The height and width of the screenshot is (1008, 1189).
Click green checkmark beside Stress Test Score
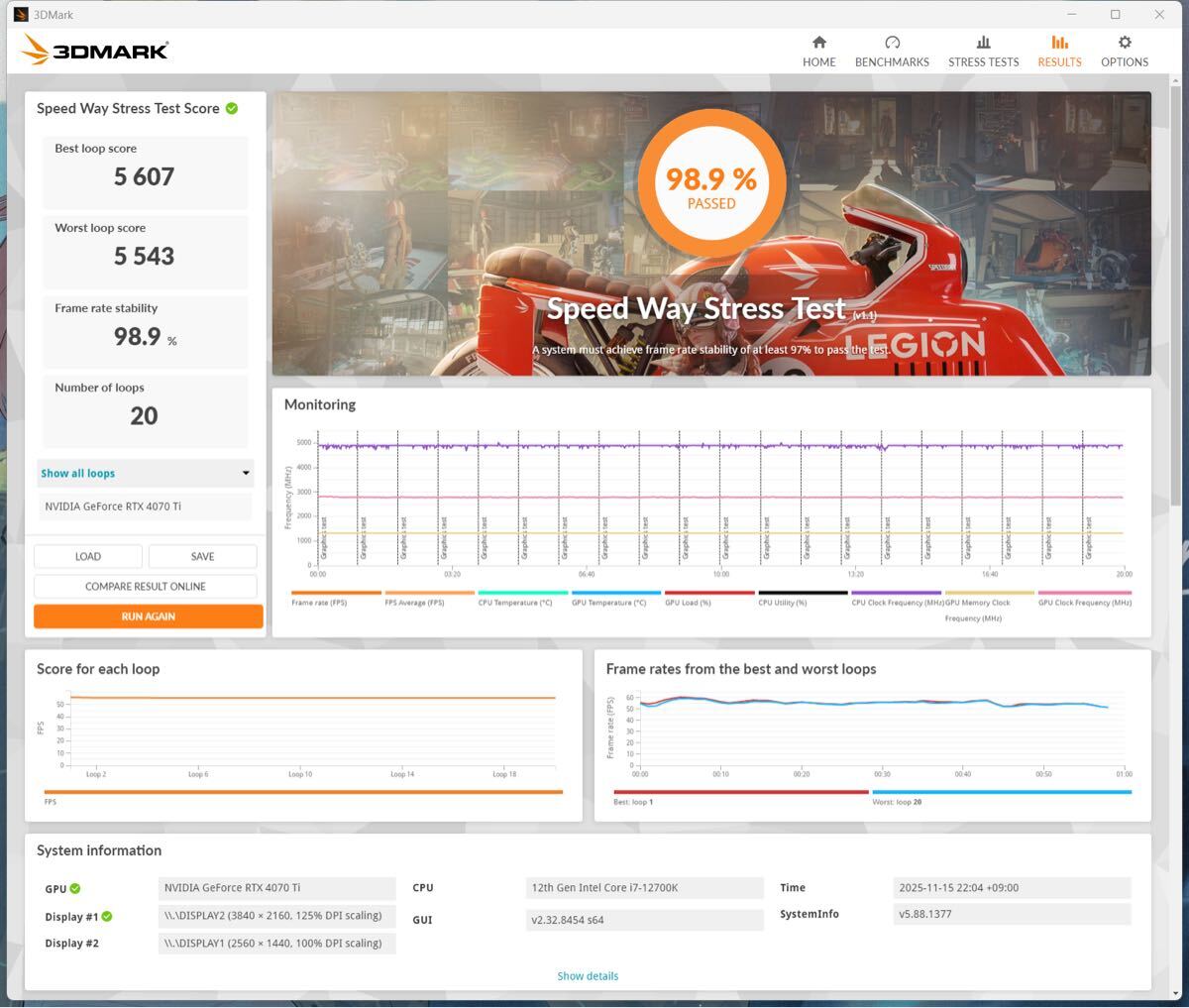(232, 108)
